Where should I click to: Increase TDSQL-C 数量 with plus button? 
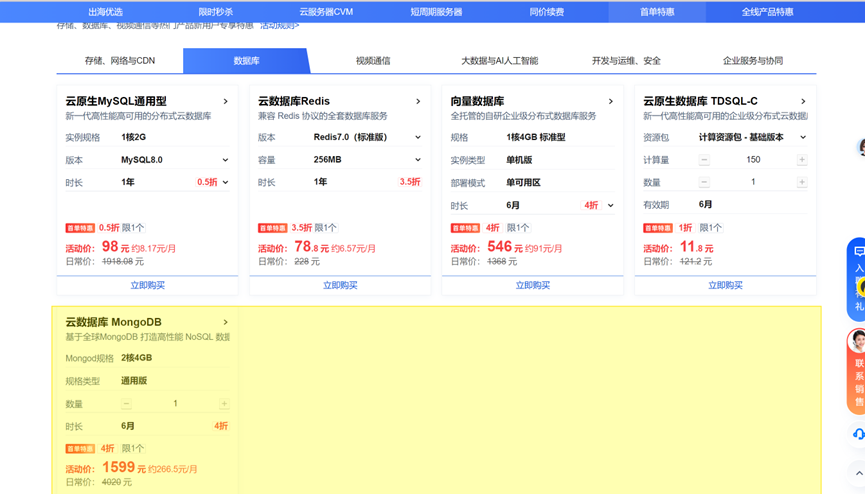click(x=802, y=182)
